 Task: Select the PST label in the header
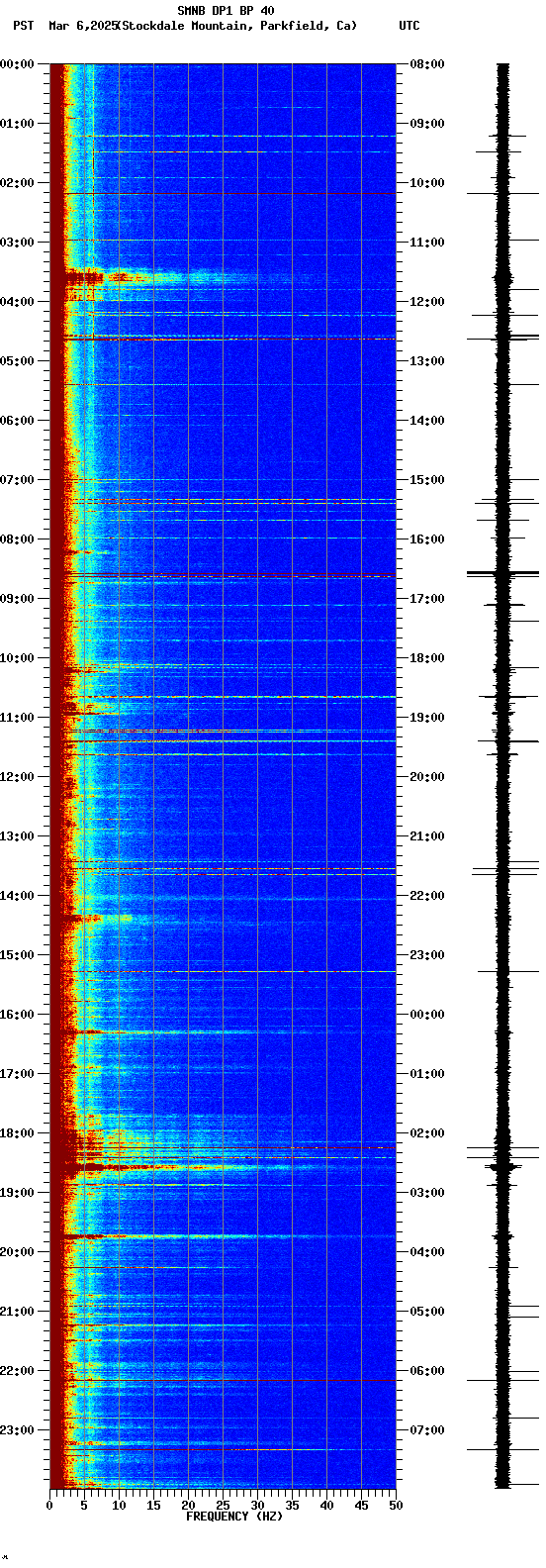pos(23,26)
